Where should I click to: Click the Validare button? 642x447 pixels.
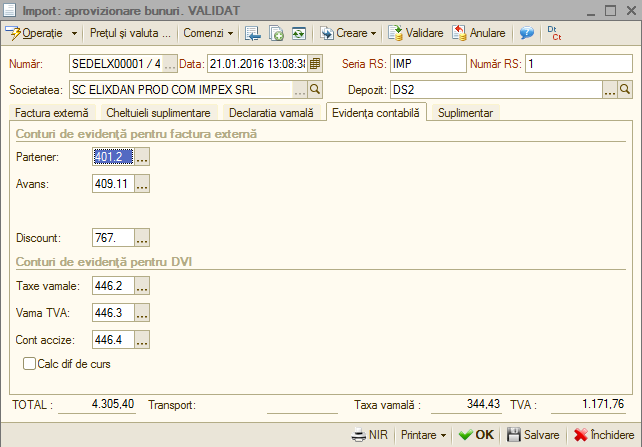(x=416, y=33)
